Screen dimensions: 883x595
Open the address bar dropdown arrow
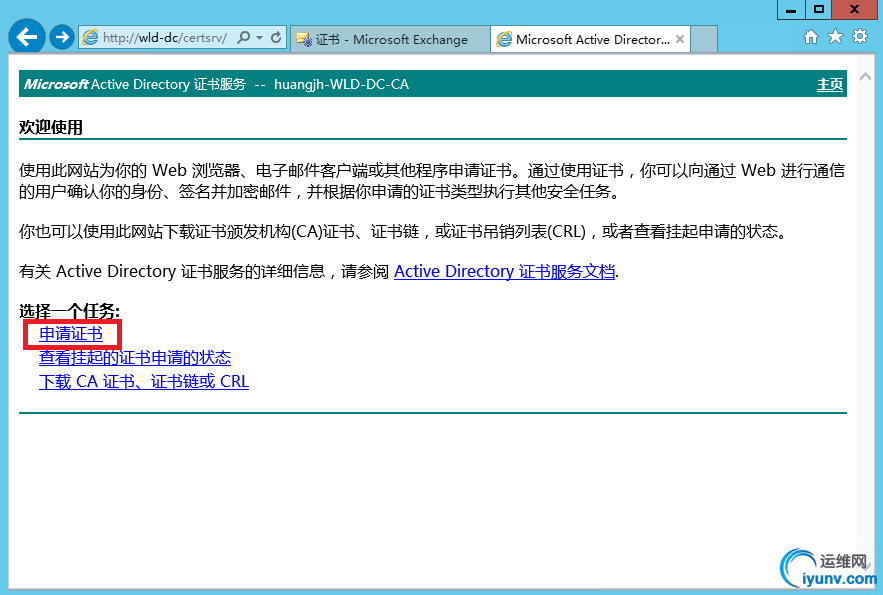click(x=260, y=38)
